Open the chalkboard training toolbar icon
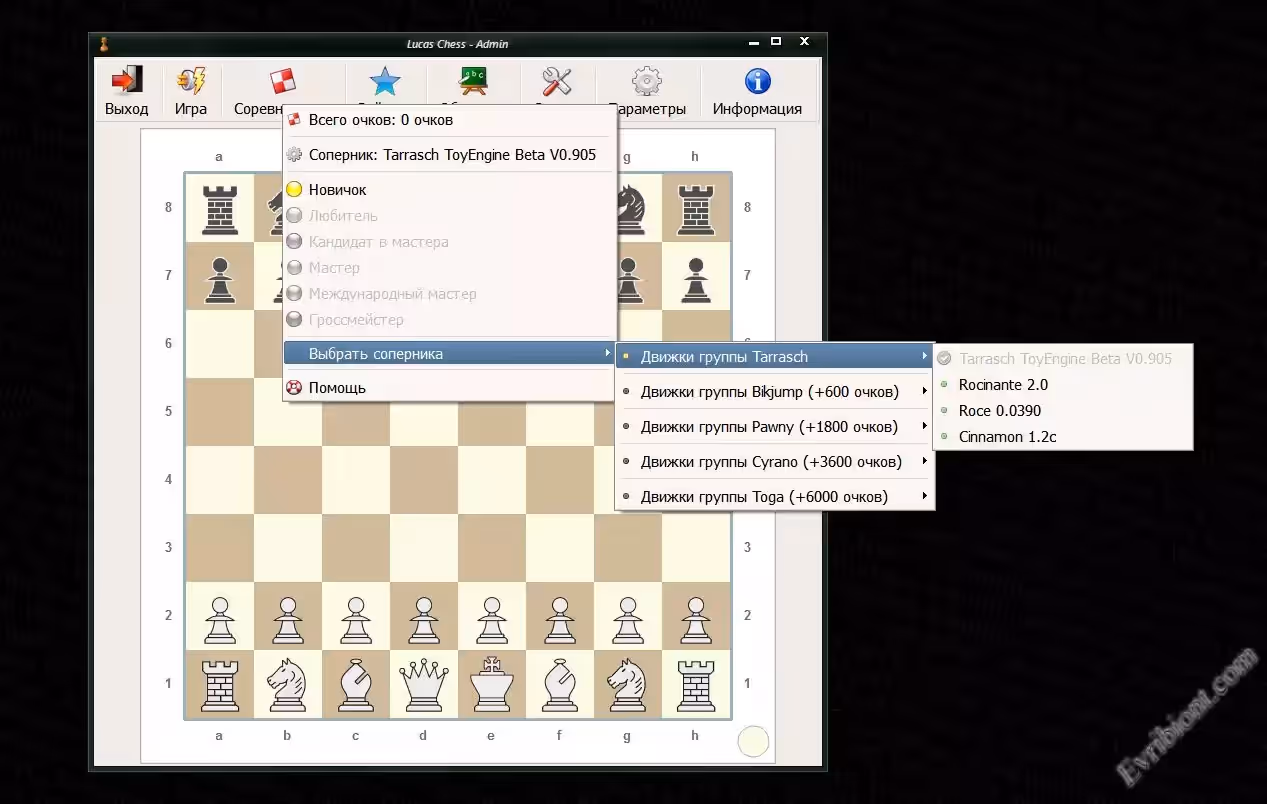This screenshot has width=1267, height=804. 472,82
